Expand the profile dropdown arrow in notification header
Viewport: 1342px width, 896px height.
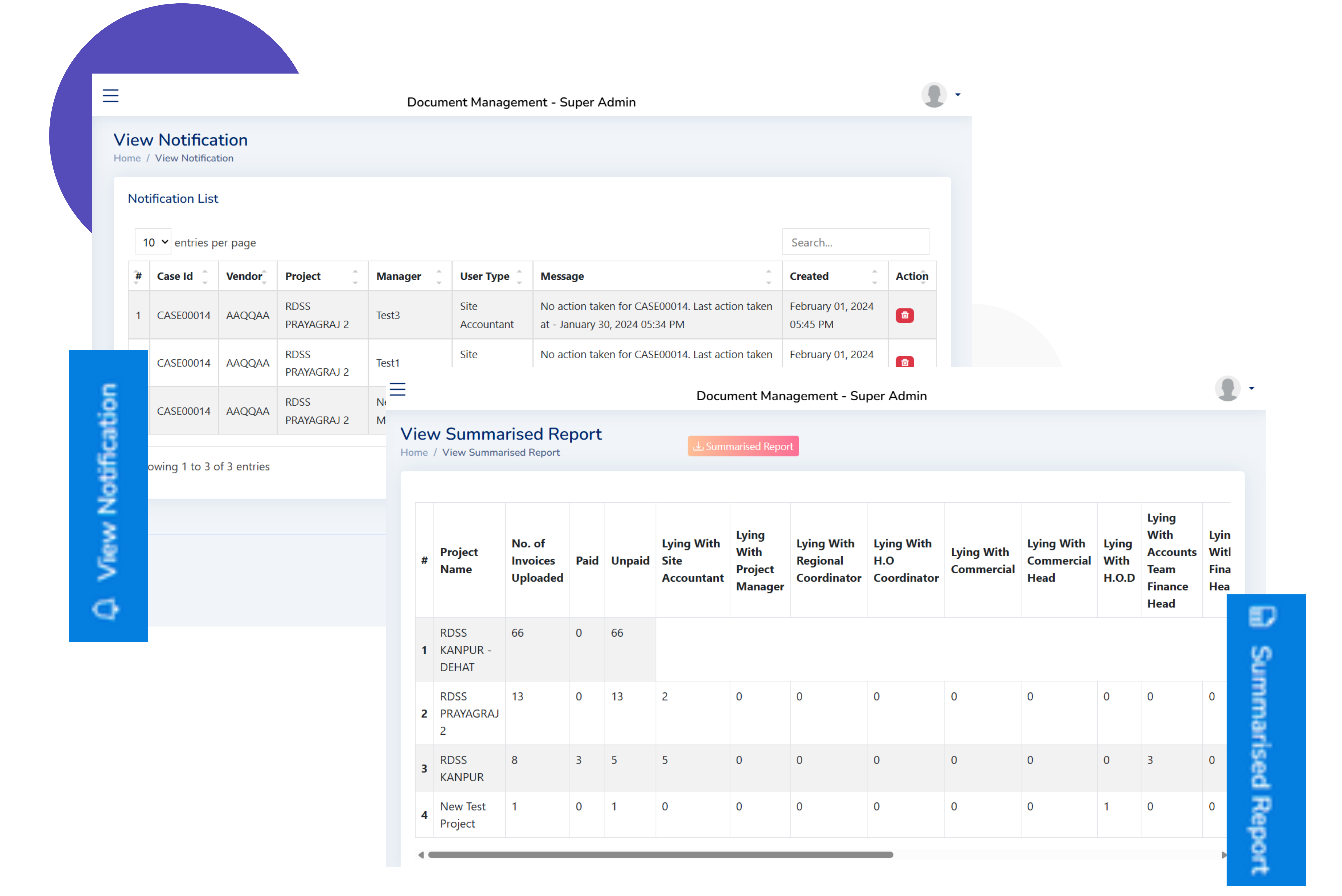[958, 95]
